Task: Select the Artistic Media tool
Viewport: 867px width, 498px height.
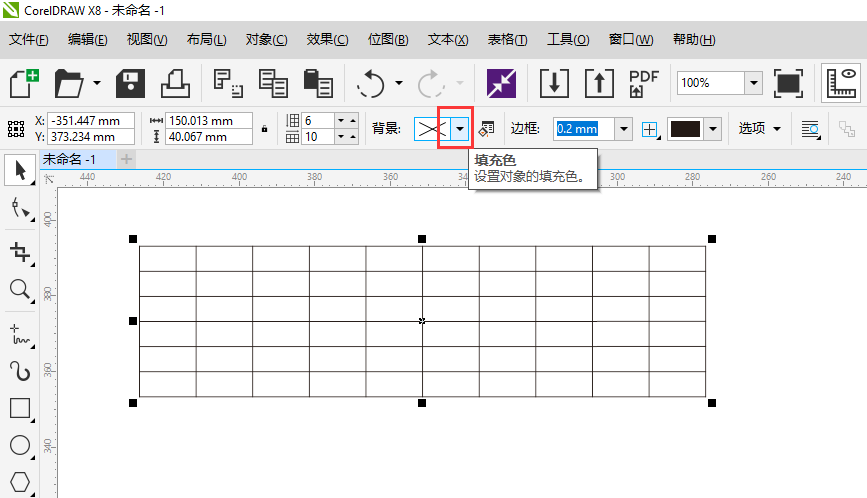Action: (x=20, y=371)
